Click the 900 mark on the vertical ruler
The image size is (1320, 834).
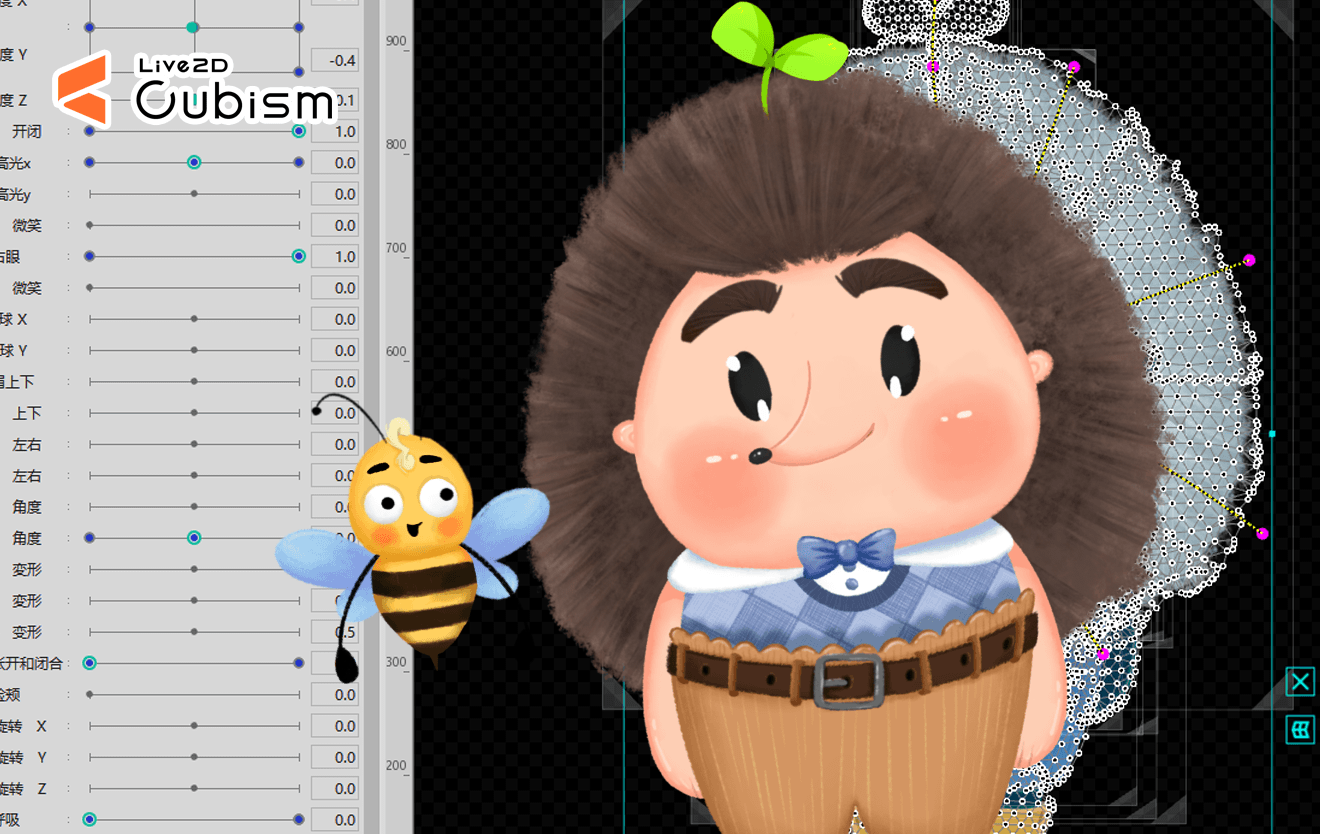pyautogui.click(x=396, y=41)
